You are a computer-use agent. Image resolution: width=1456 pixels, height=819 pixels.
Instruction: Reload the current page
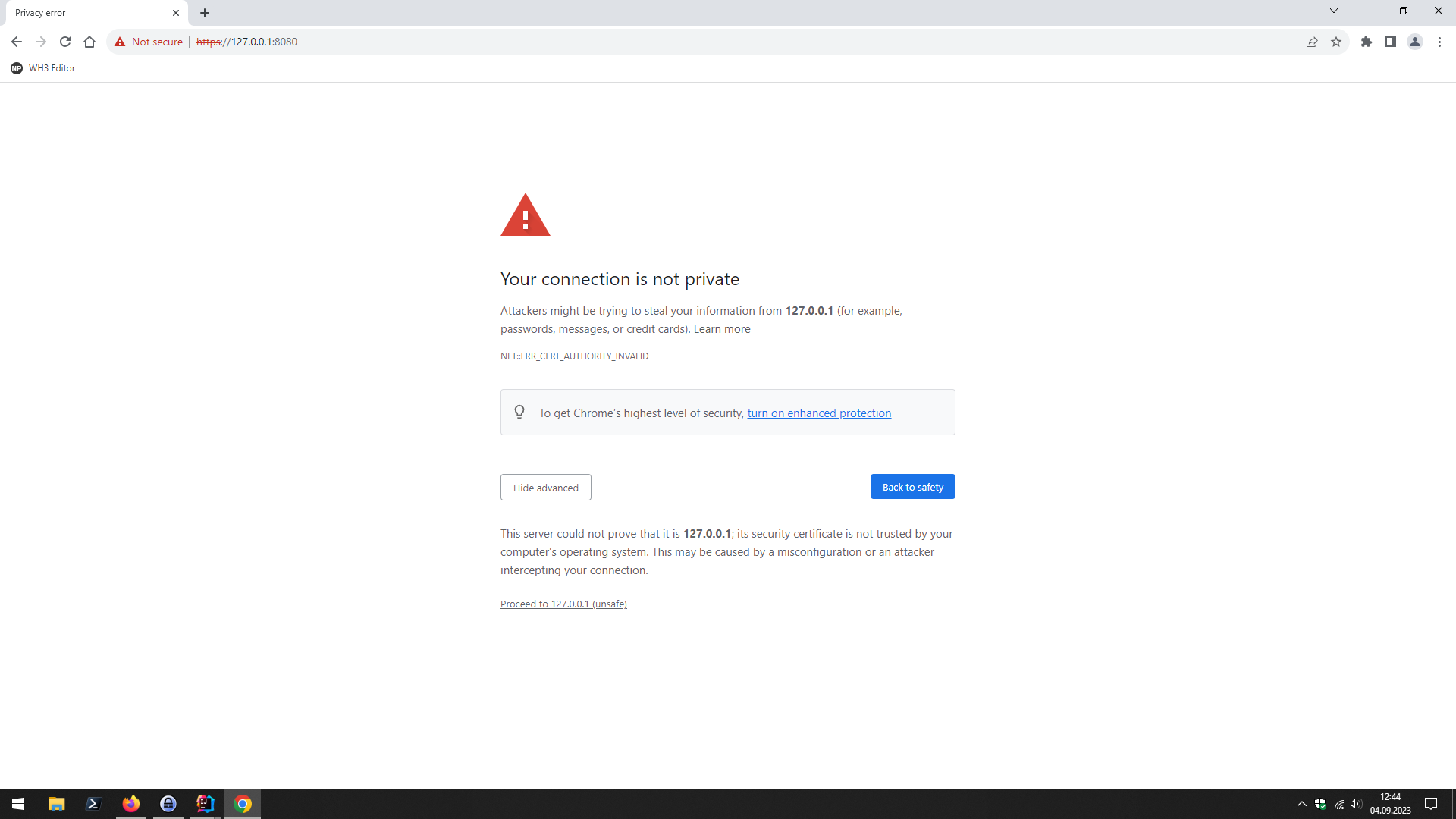pos(65,42)
